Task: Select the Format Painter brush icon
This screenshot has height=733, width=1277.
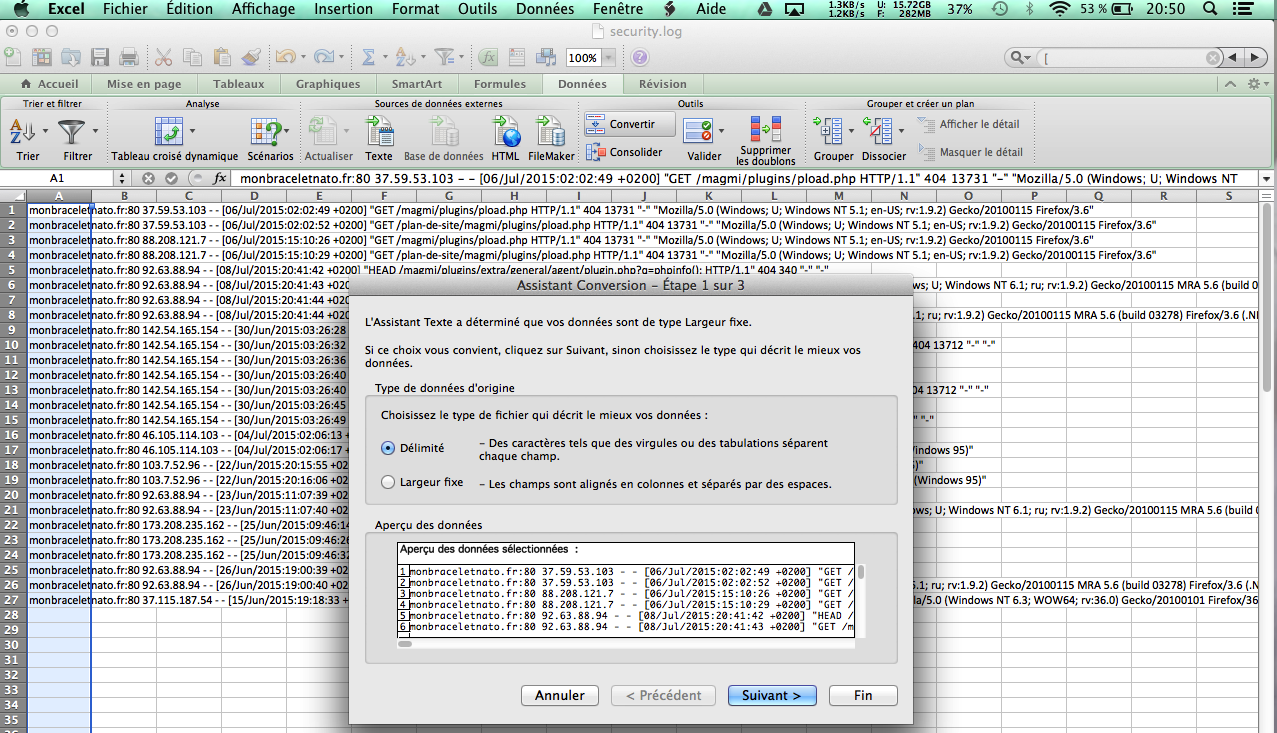Action: pyautogui.click(x=251, y=57)
